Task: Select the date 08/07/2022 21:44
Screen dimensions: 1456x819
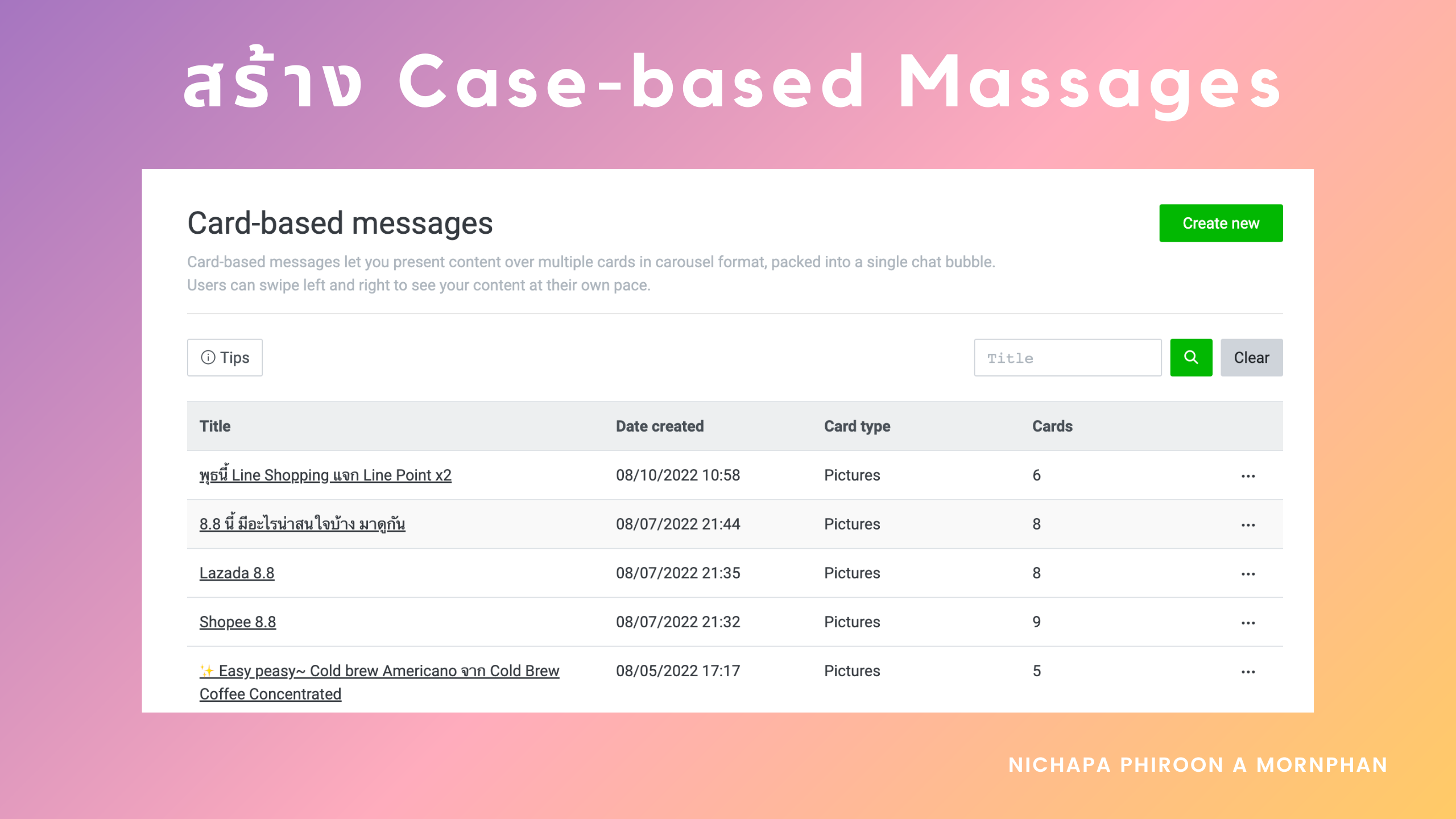Action: [678, 524]
